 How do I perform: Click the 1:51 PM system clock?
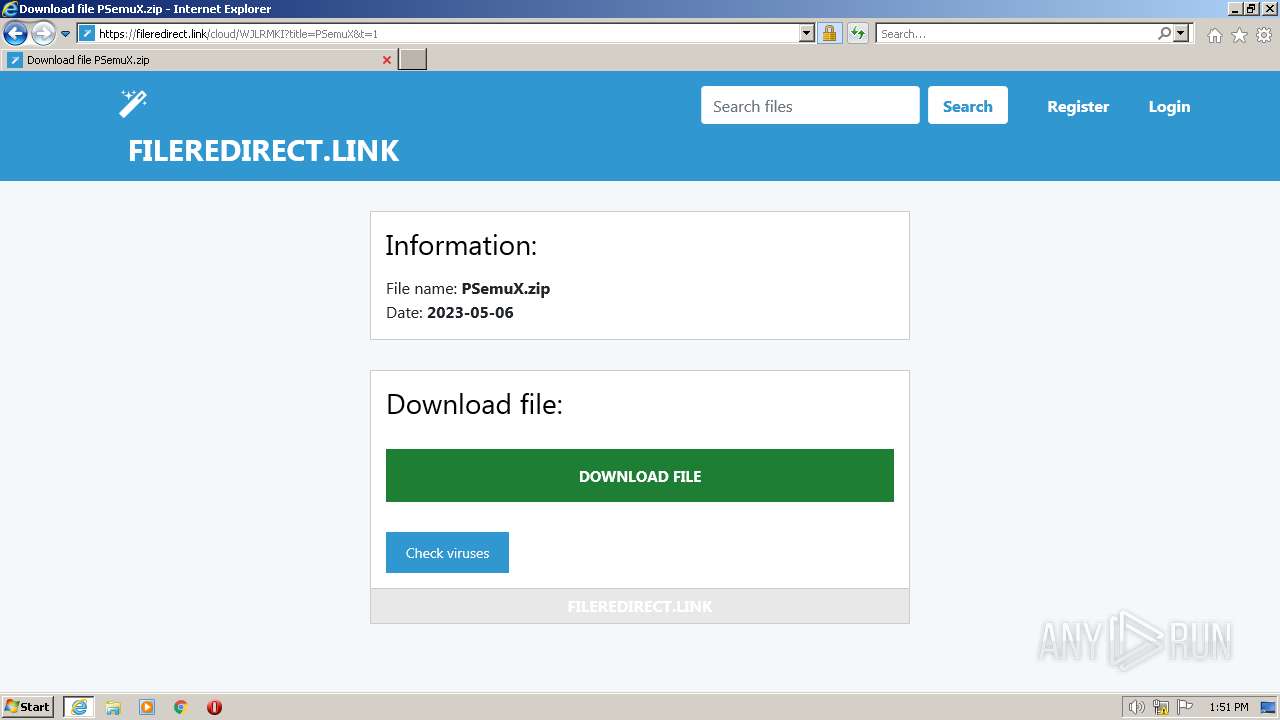(1229, 707)
